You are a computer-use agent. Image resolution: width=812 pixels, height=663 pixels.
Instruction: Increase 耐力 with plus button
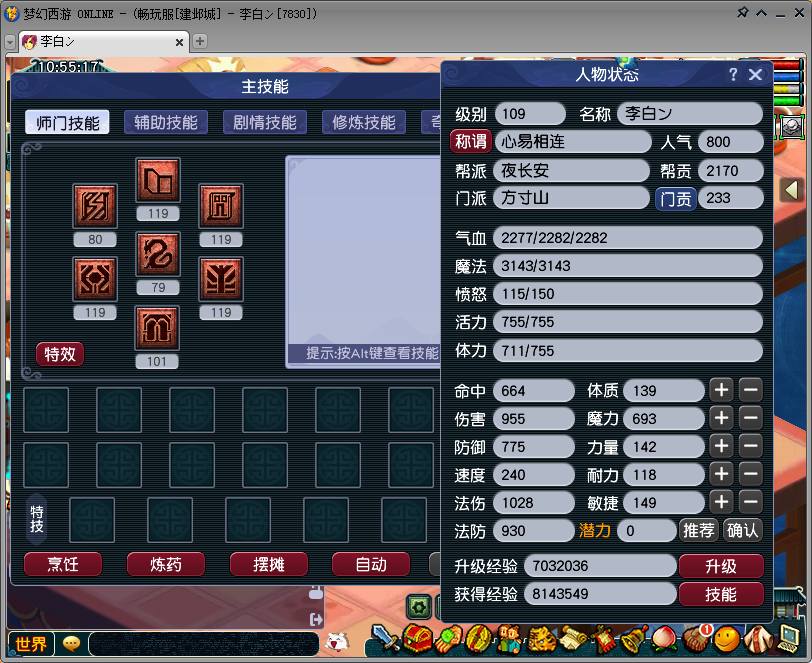pos(721,474)
